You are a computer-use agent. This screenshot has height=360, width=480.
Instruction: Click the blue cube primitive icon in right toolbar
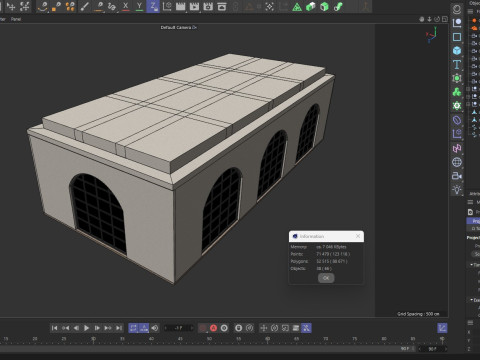(457, 51)
